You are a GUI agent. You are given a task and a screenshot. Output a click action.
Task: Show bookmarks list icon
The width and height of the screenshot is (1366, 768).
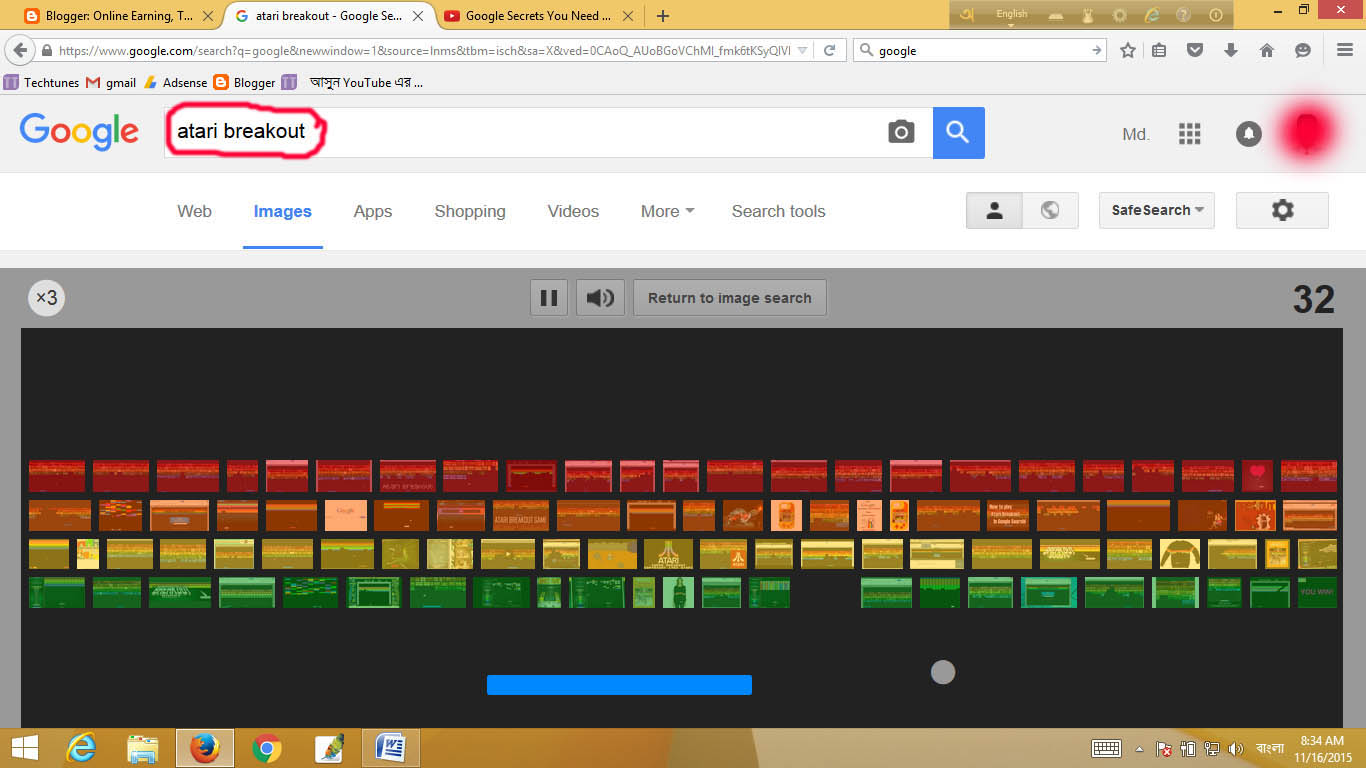pyautogui.click(x=1159, y=50)
